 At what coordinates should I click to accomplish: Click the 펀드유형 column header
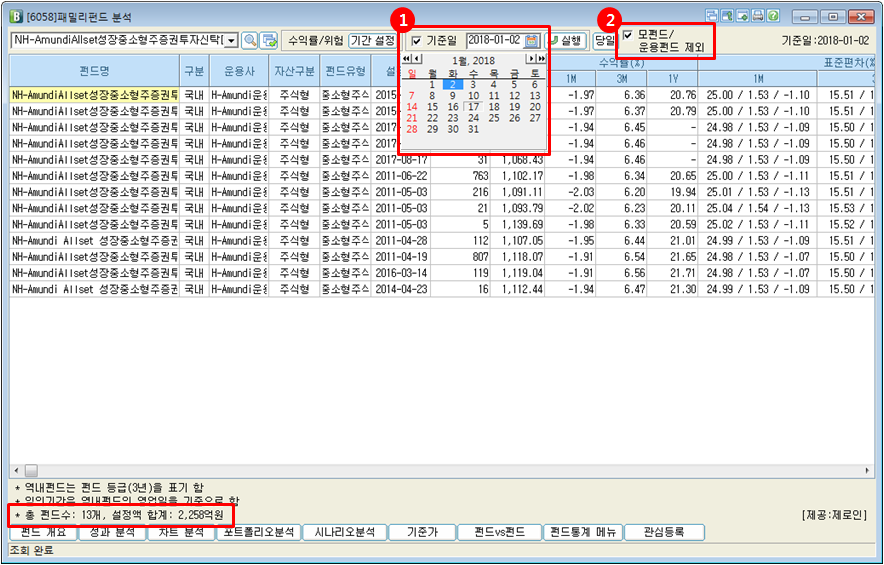[345, 71]
